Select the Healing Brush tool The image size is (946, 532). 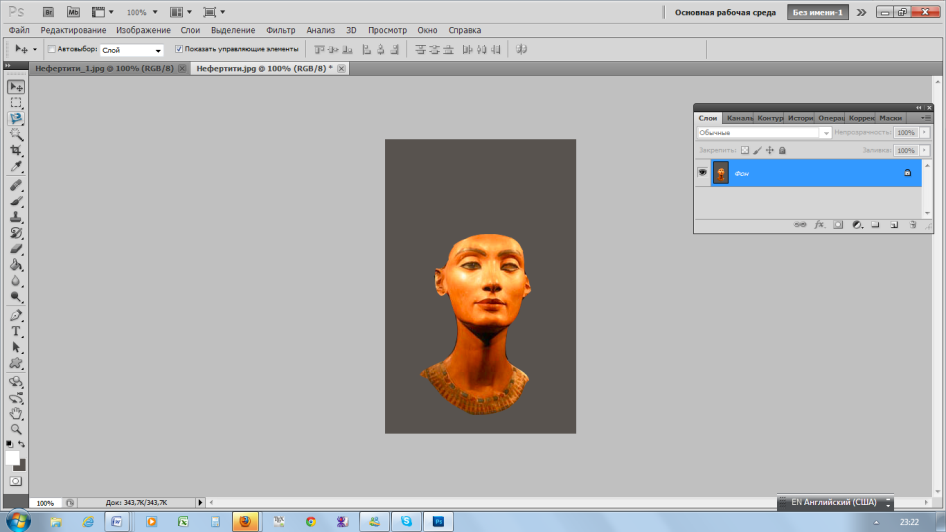[16, 186]
